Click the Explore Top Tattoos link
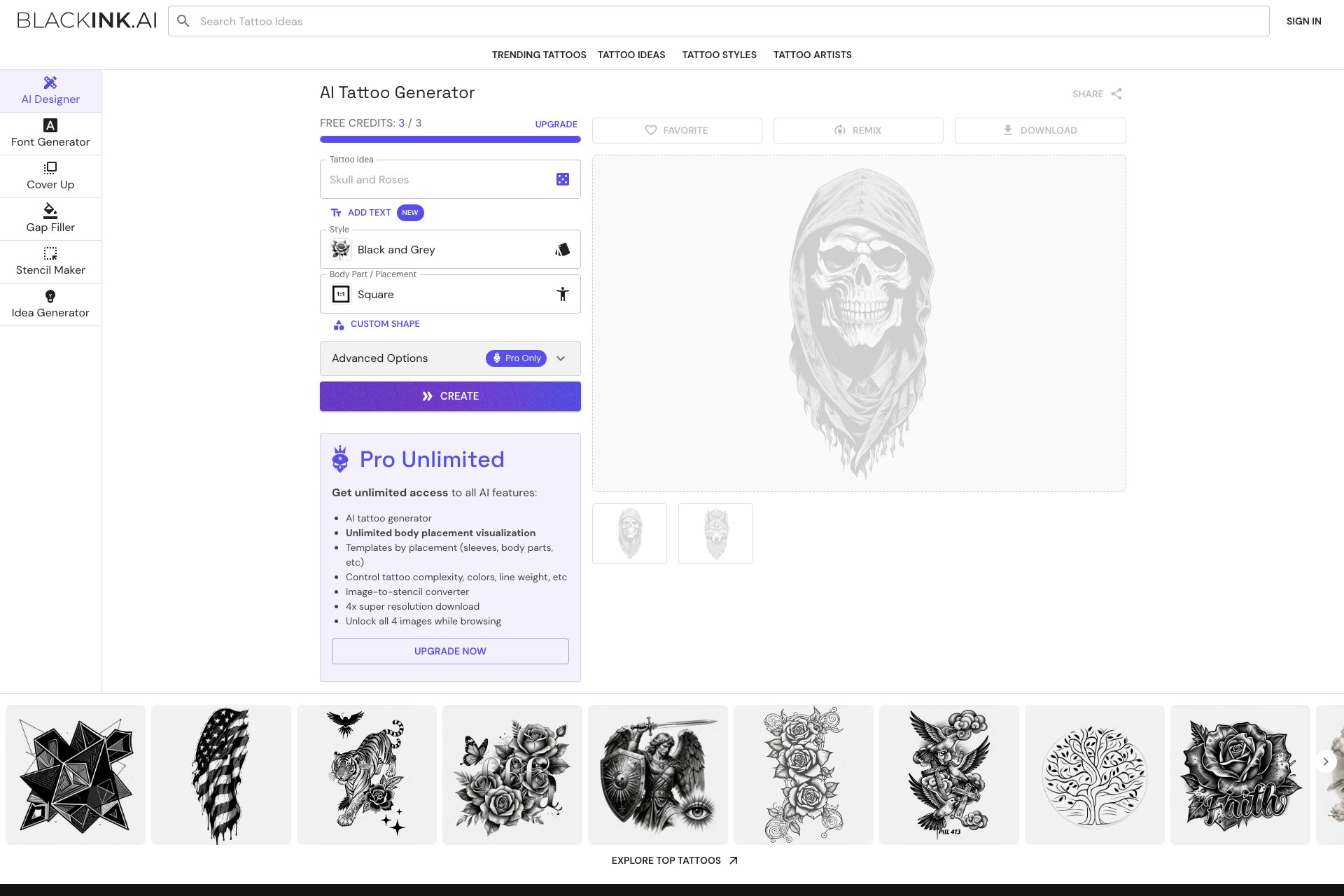Viewport: 1344px width, 896px height. click(x=674, y=860)
